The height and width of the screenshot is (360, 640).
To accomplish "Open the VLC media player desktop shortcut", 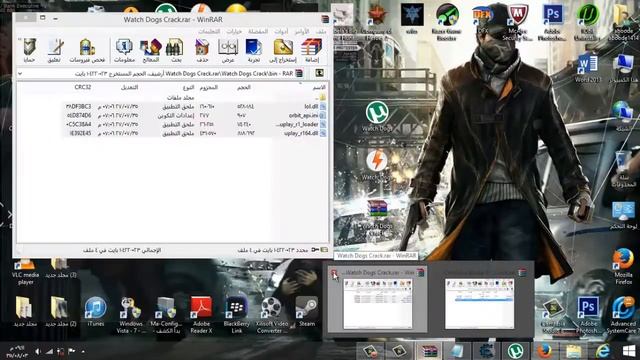I will point(25,272).
